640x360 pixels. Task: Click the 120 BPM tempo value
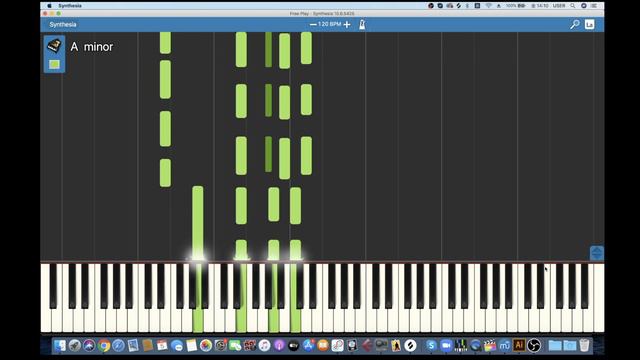tap(329, 24)
